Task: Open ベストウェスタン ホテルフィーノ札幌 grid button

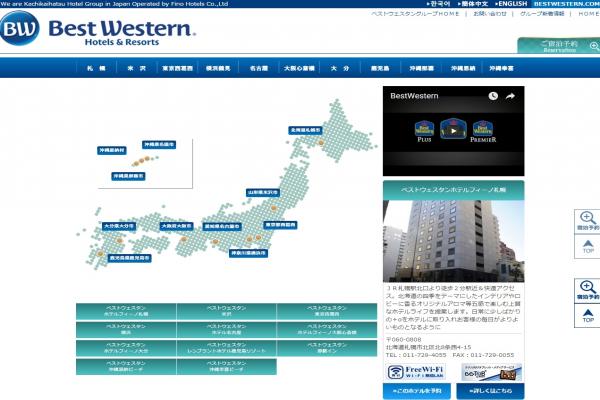Action: point(126,311)
